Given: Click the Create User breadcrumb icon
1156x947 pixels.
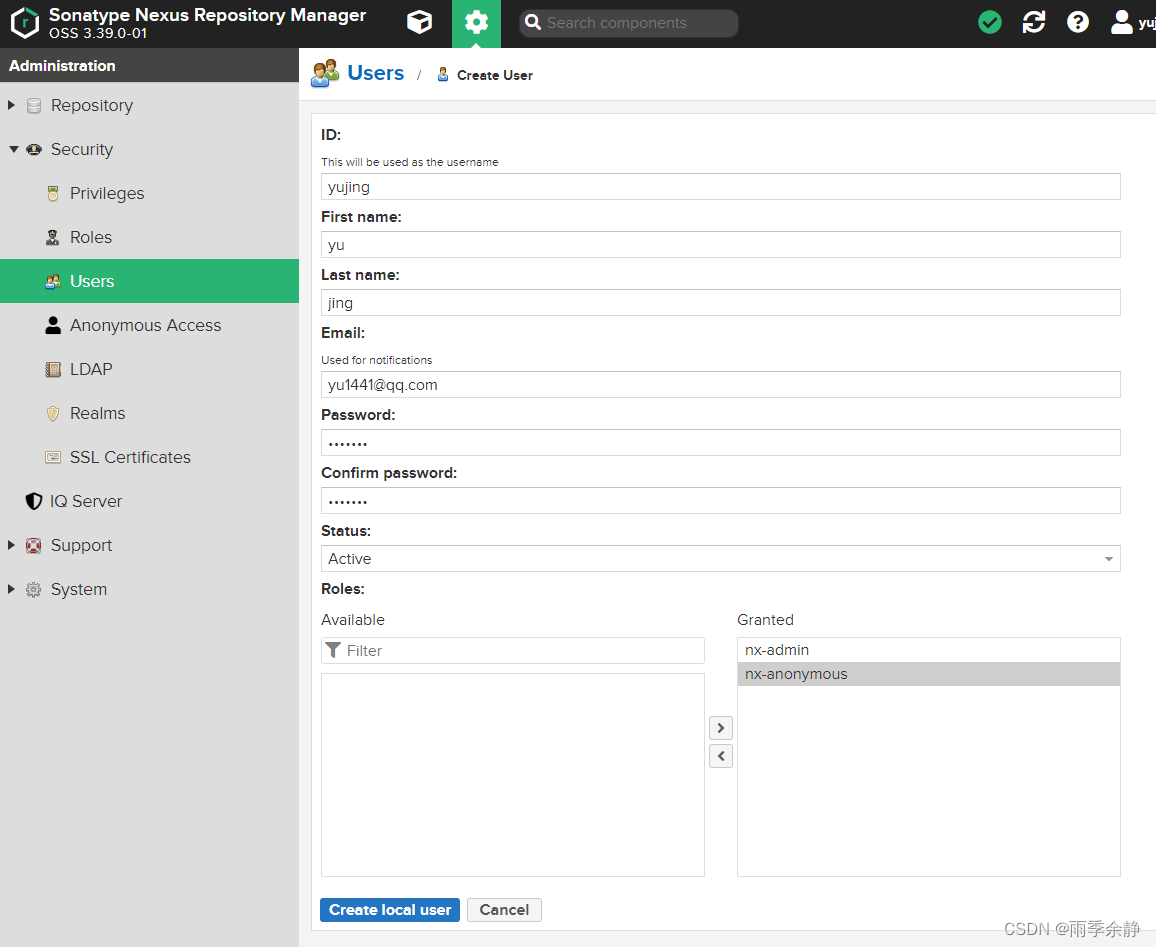Looking at the screenshot, I should 443,74.
